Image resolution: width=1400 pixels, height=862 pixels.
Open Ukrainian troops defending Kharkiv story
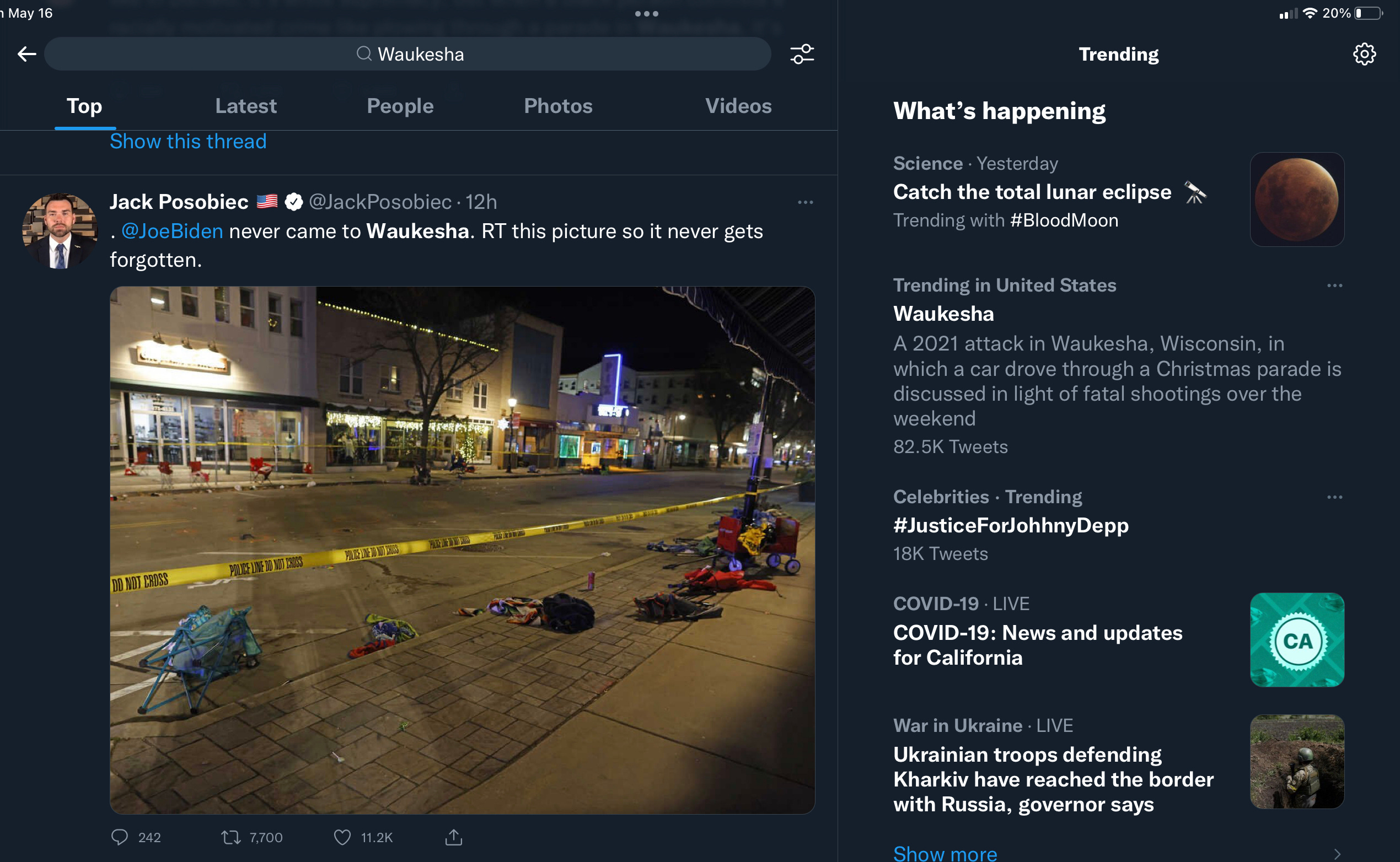pos(1053,779)
